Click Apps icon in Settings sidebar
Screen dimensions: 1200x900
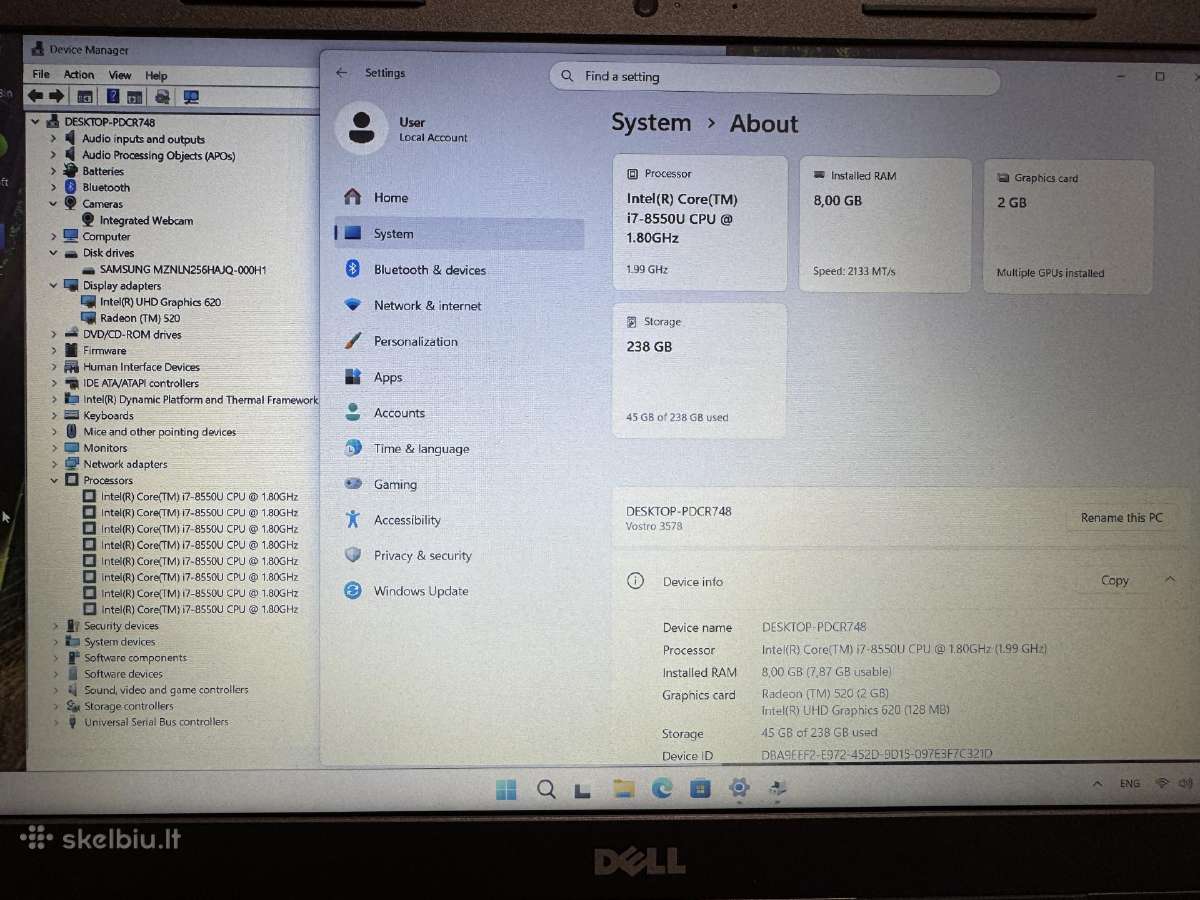(352, 377)
